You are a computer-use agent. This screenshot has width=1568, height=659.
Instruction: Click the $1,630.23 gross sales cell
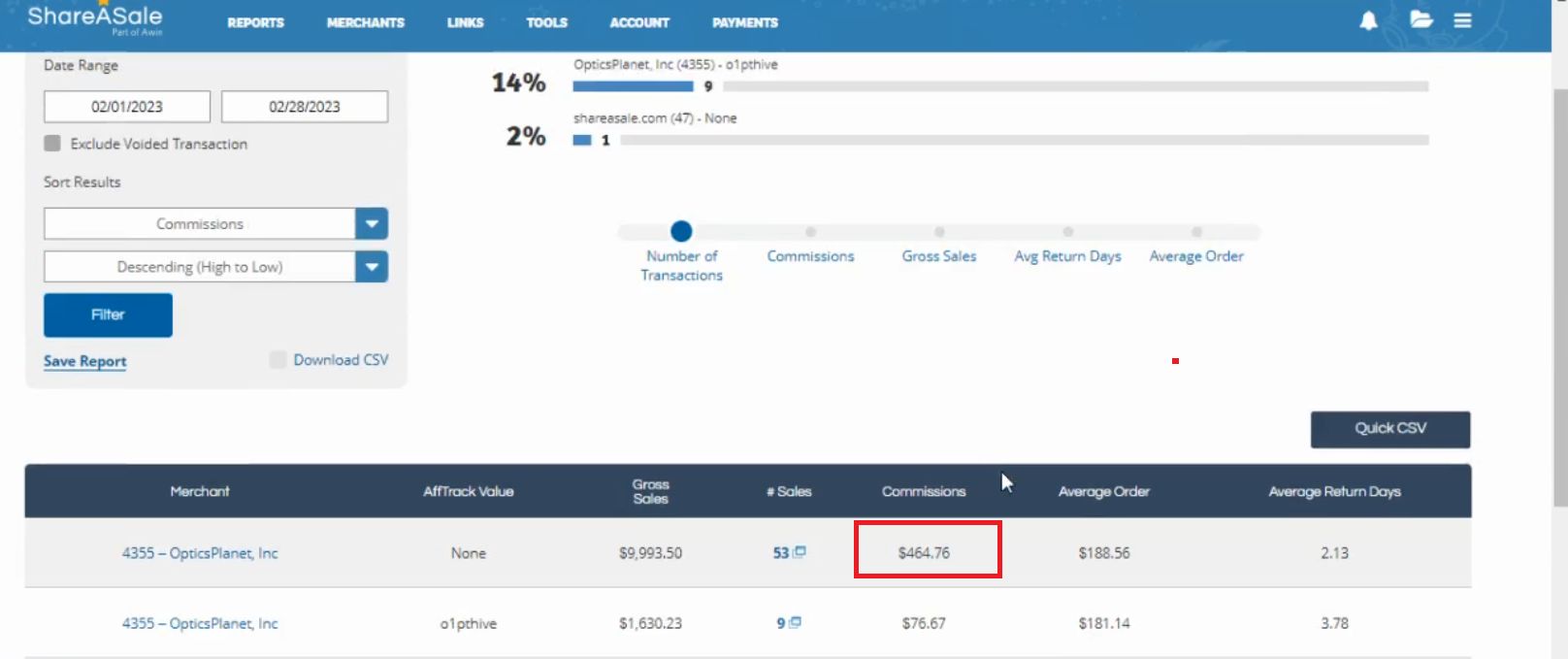coord(650,623)
